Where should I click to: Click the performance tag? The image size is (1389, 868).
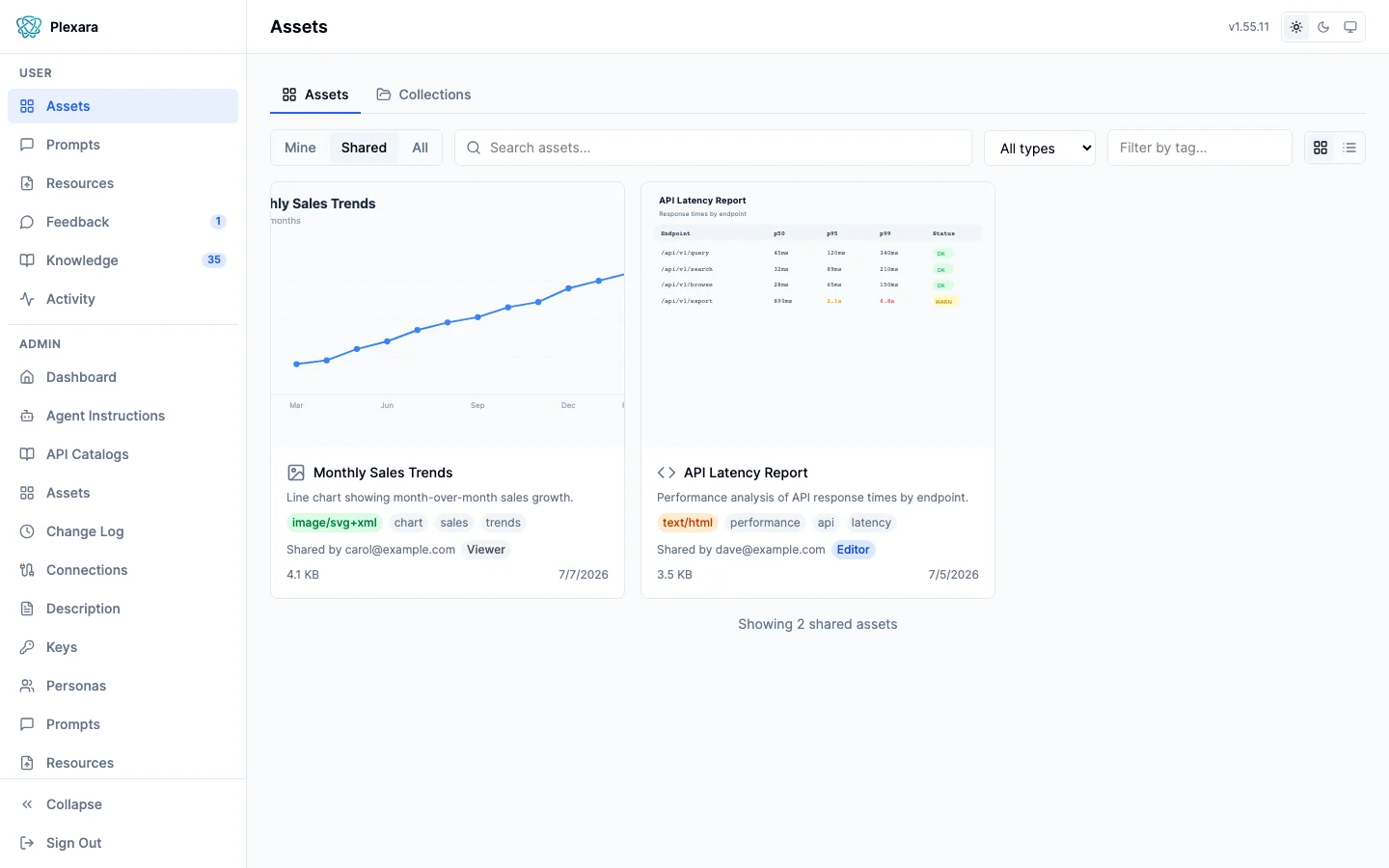[765, 523]
